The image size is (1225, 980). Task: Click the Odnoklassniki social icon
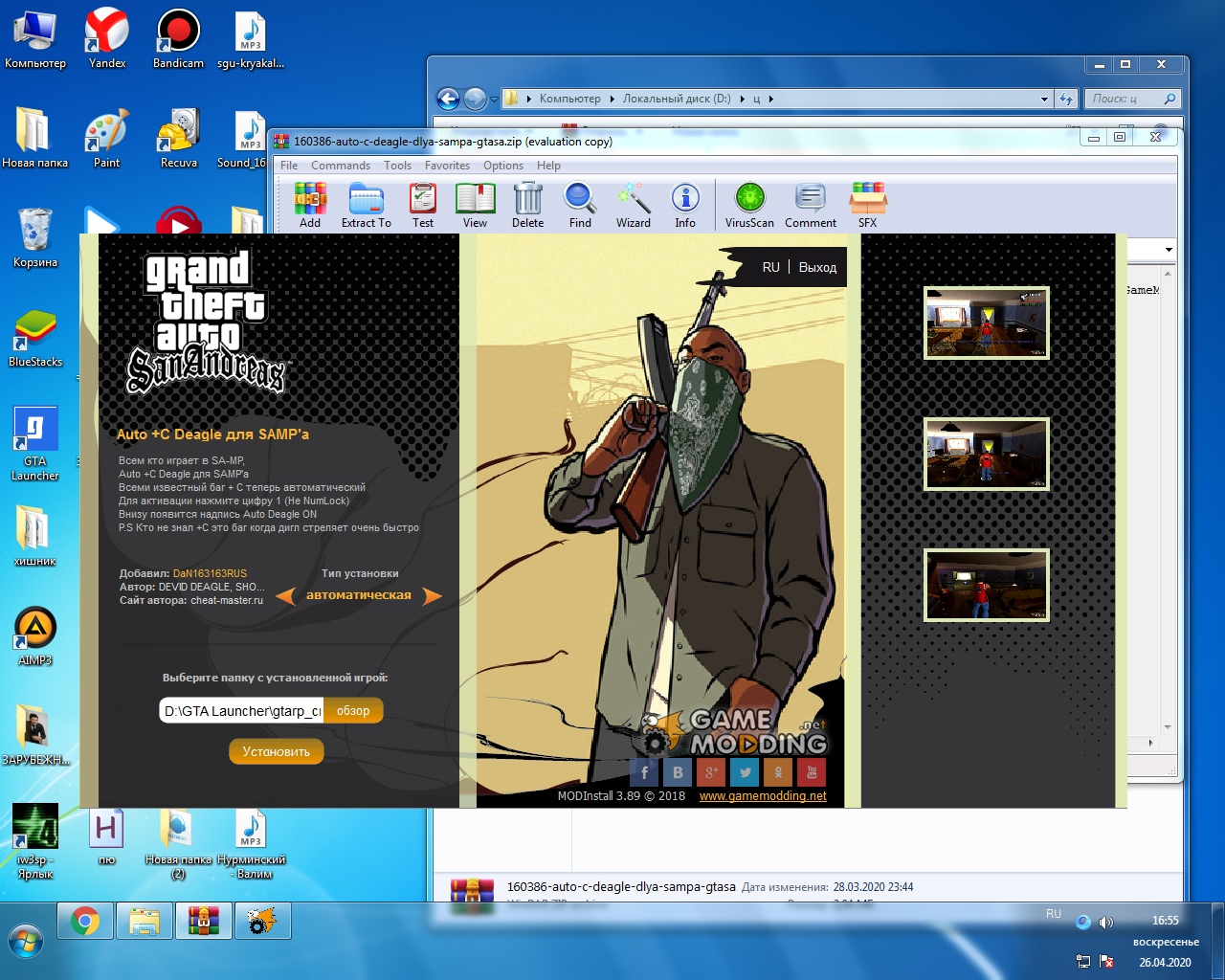[x=778, y=771]
